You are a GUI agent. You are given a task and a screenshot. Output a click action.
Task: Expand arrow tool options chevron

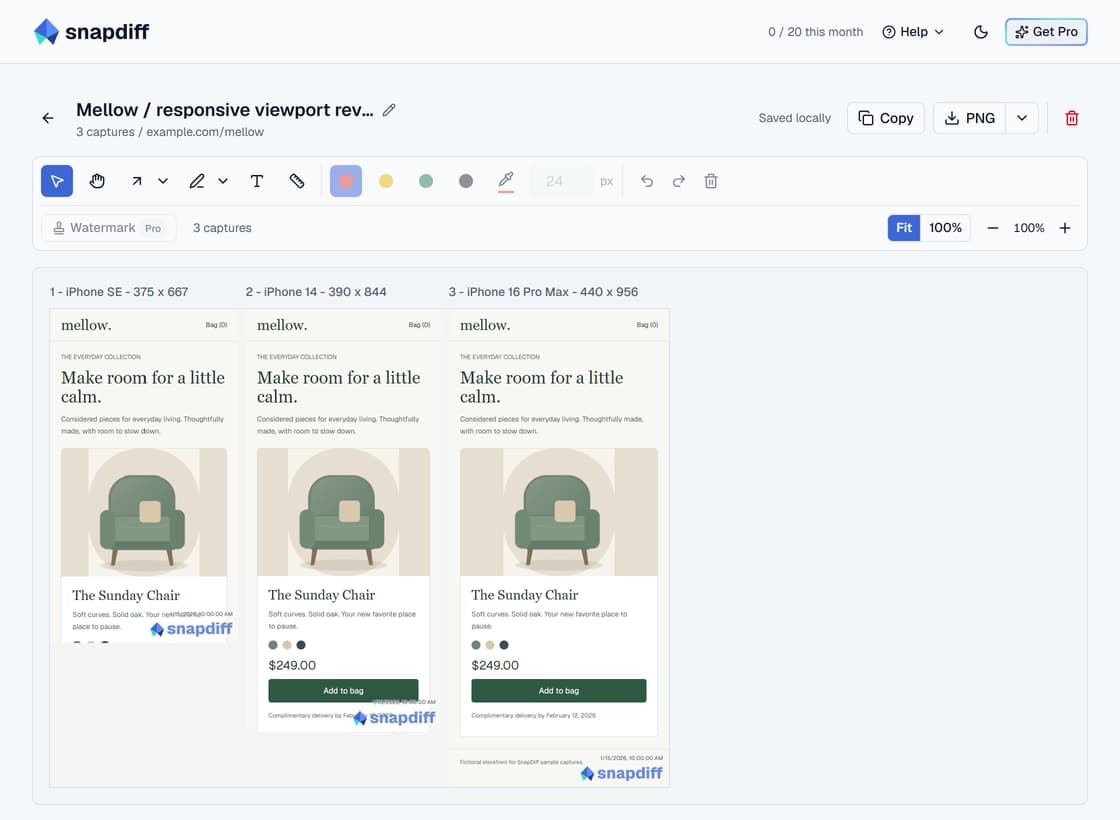[x=163, y=181]
